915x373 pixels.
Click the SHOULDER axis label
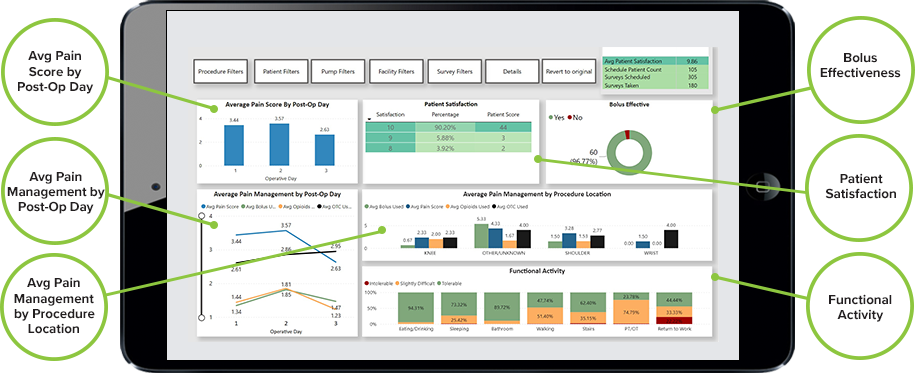577,253
